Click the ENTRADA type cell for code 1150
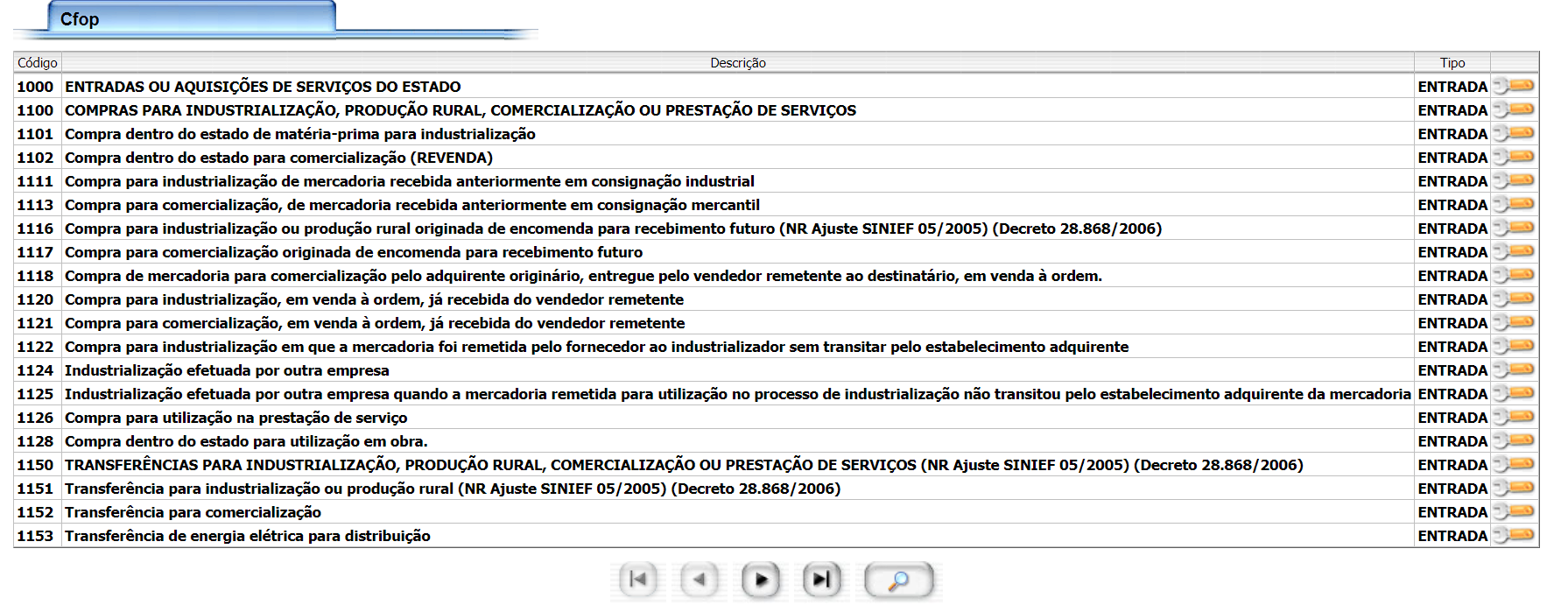 click(x=1452, y=465)
